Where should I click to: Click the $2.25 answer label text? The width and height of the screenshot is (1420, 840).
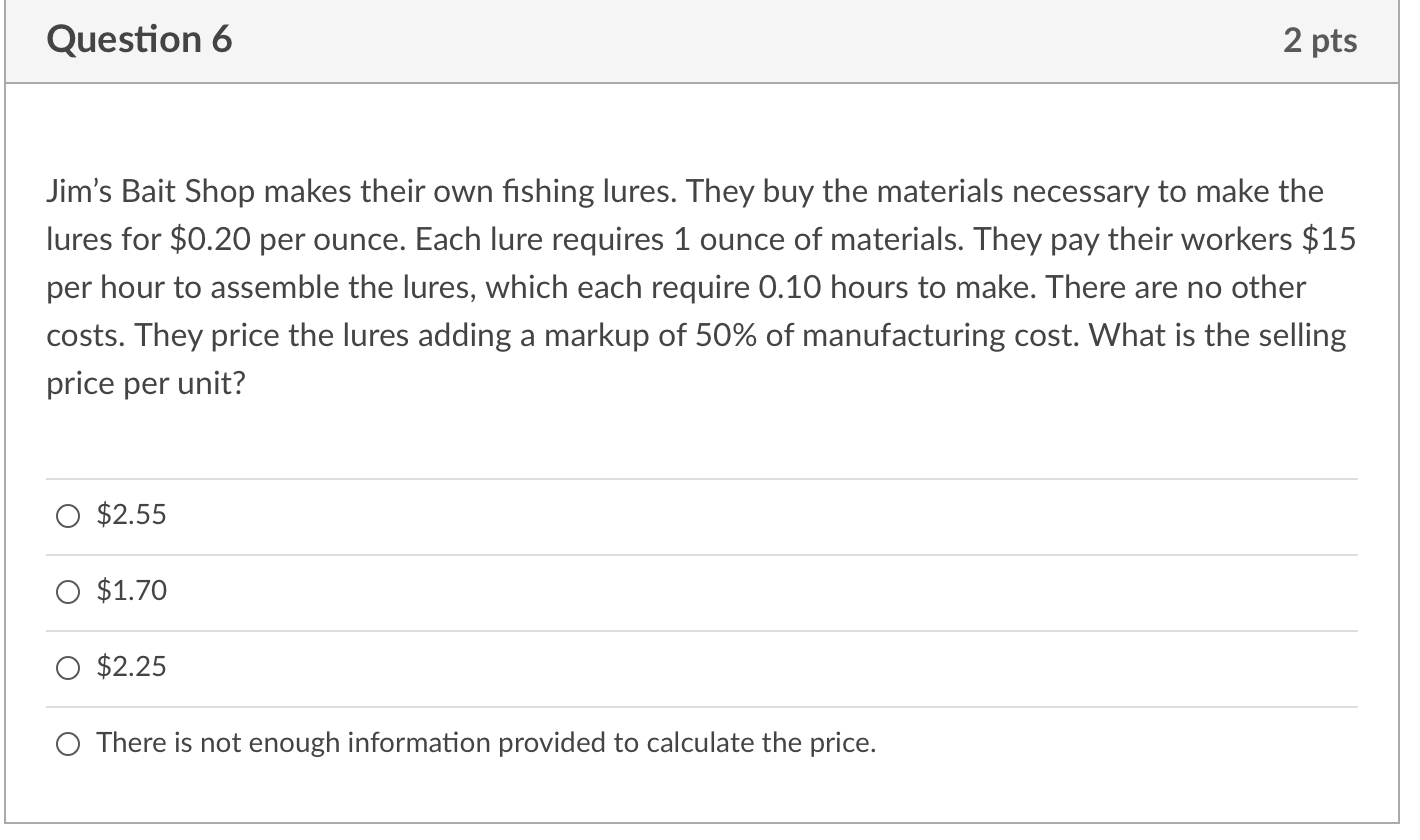[x=132, y=667]
